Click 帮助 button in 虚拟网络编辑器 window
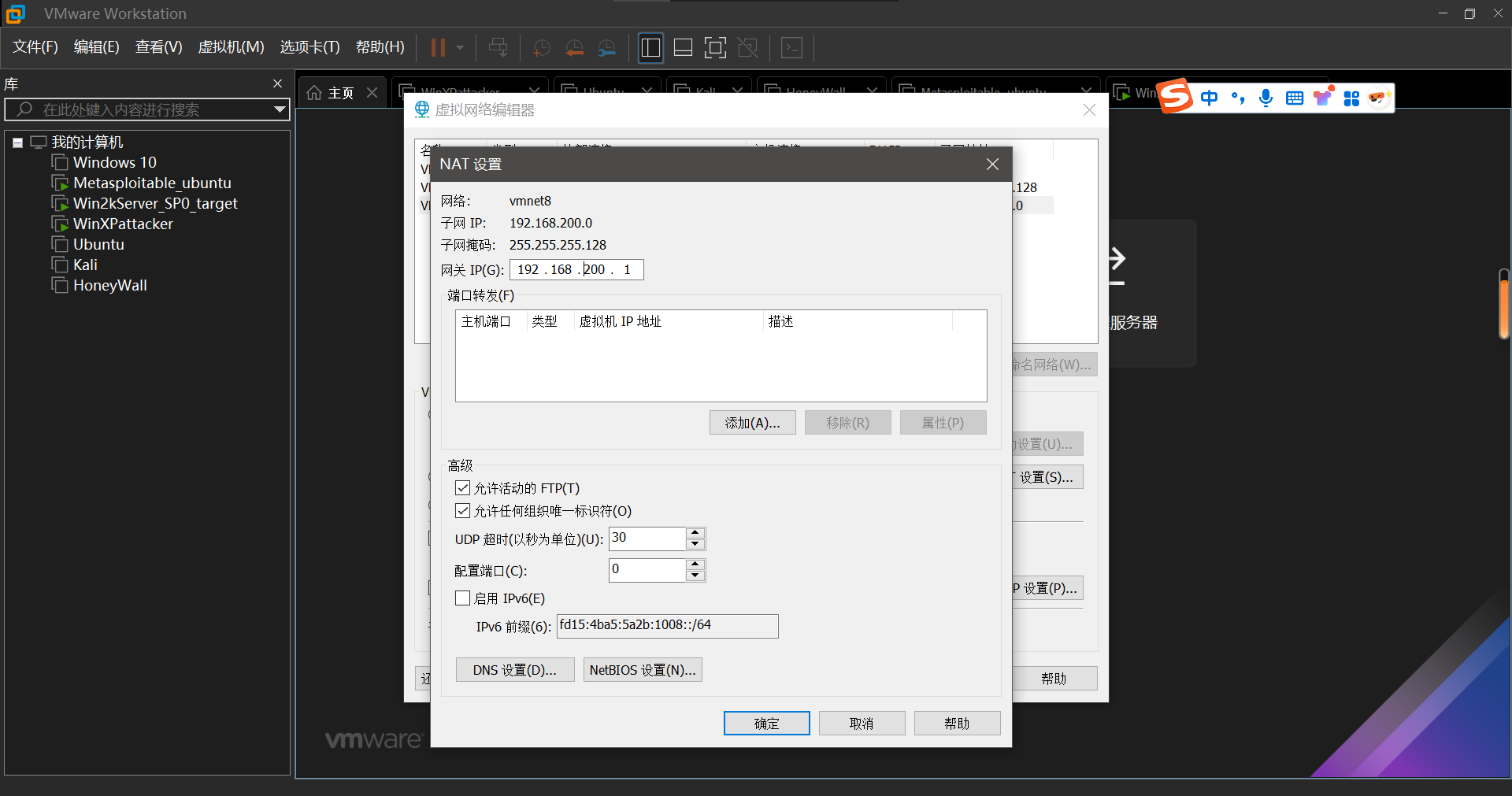Image resolution: width=1512 pixels, height=796 pixels. pos(1054,679)
